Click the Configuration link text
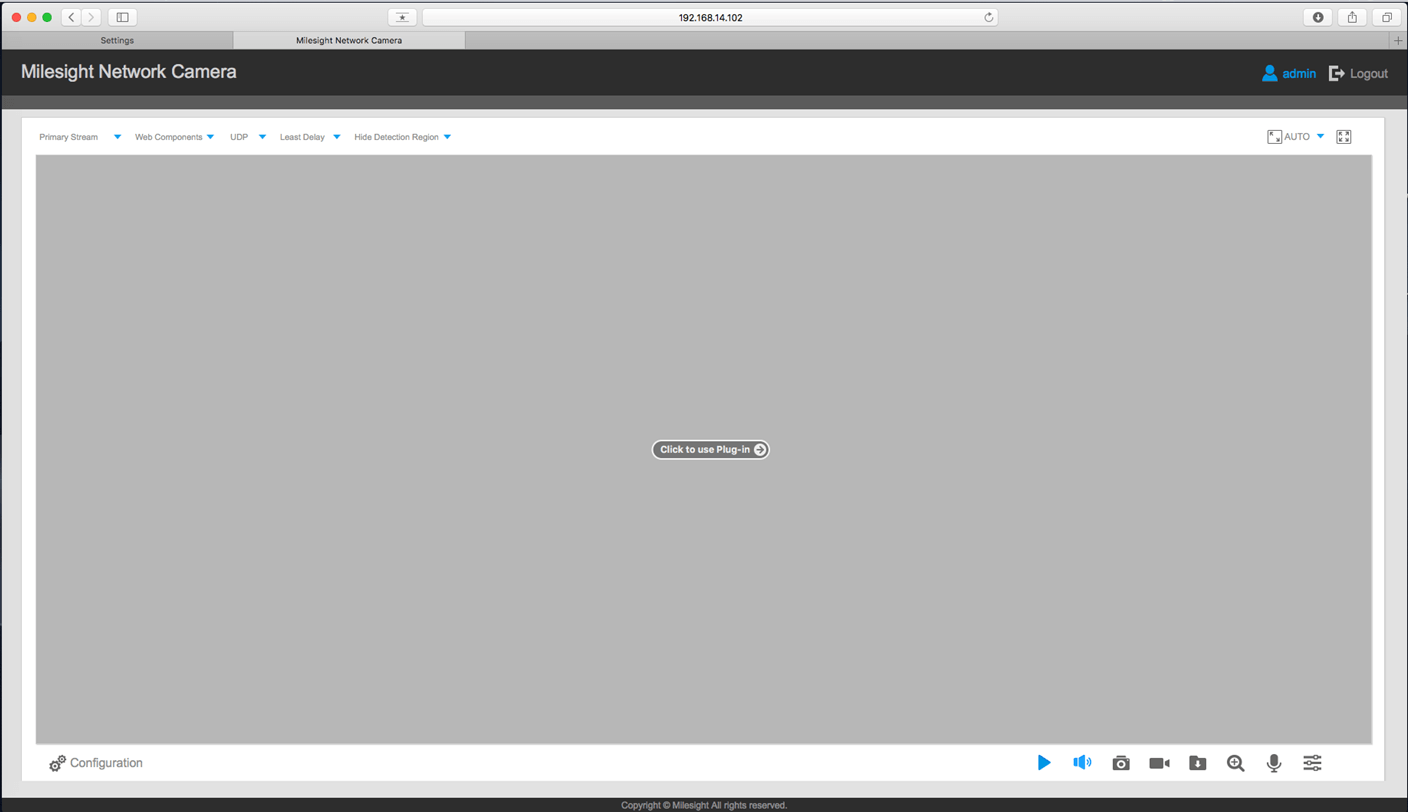 106,763
